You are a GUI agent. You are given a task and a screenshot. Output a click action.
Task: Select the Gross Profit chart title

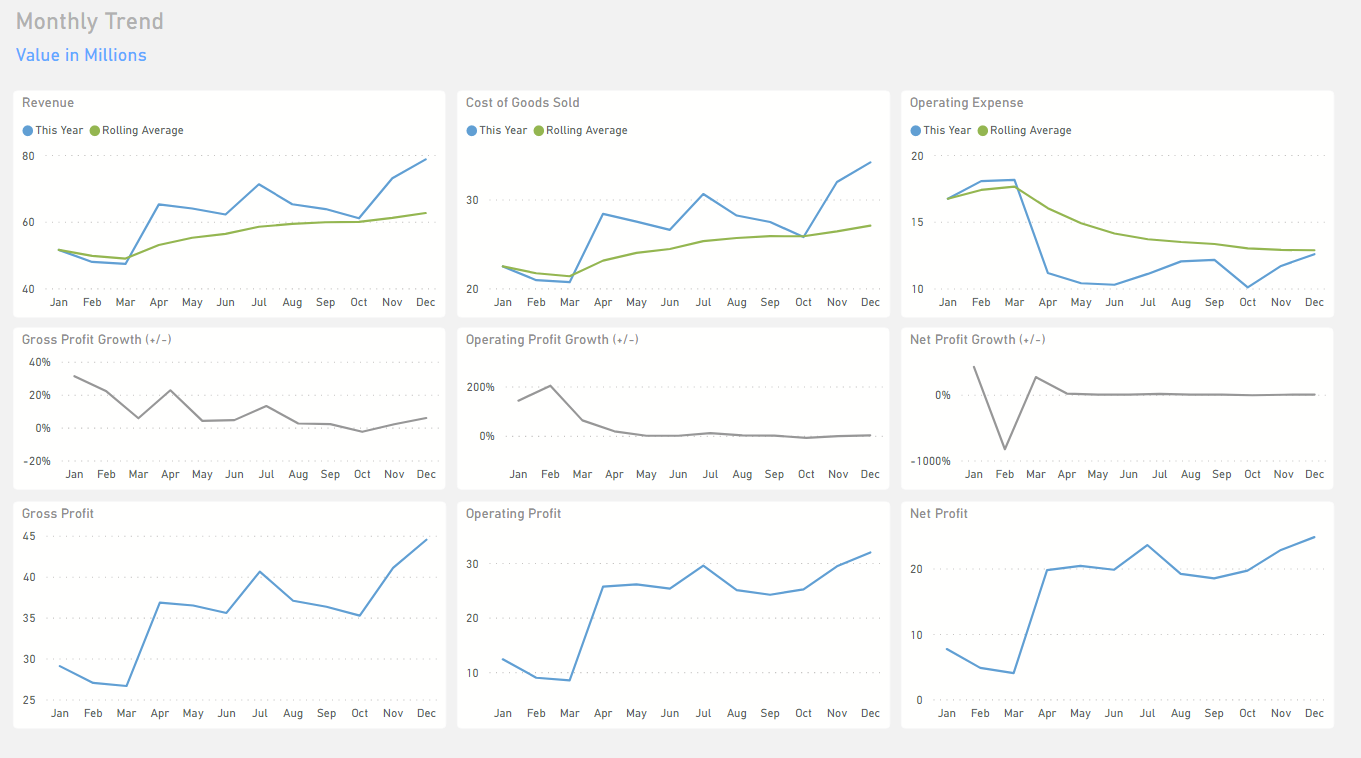point(58,514)
